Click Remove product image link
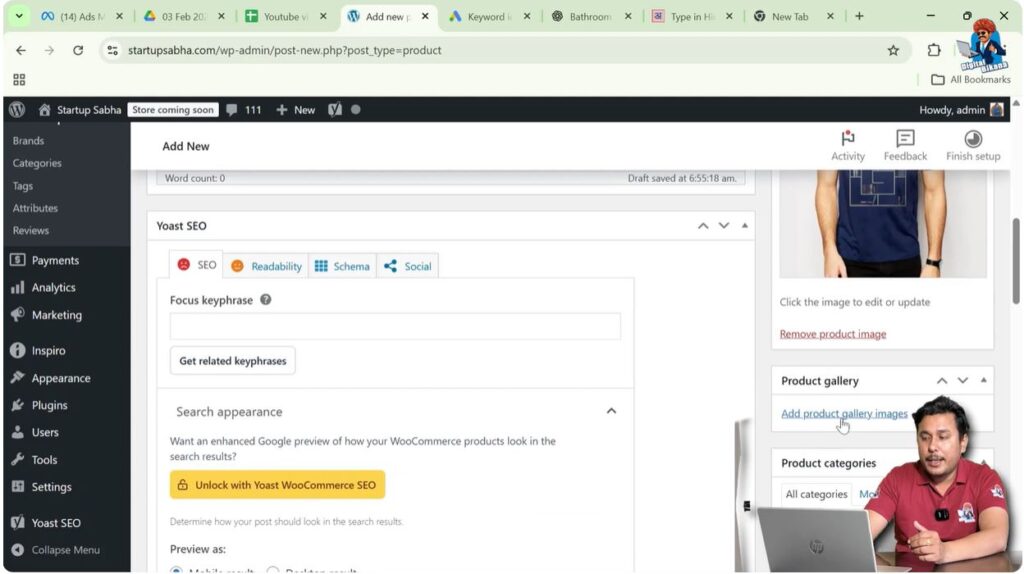Viewport: 1024px width, 574px height. [x=833, y=334]
